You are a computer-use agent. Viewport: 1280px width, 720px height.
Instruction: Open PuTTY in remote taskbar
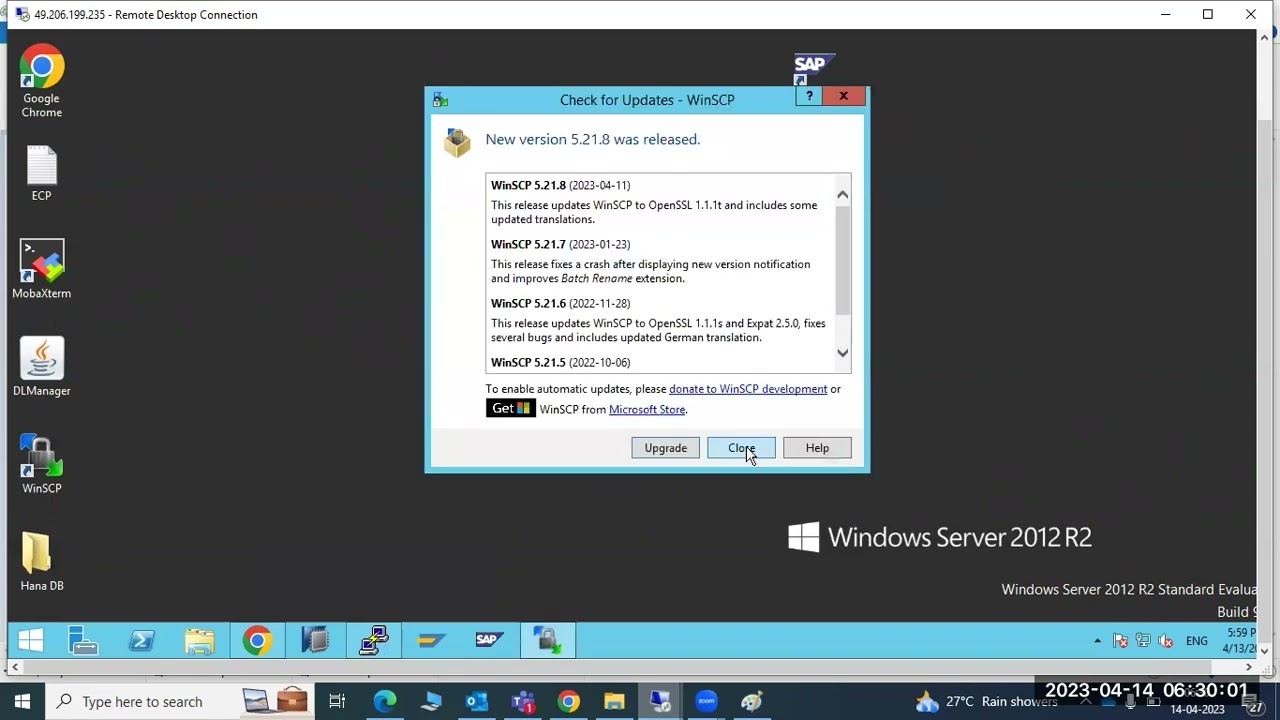point(373,641)
